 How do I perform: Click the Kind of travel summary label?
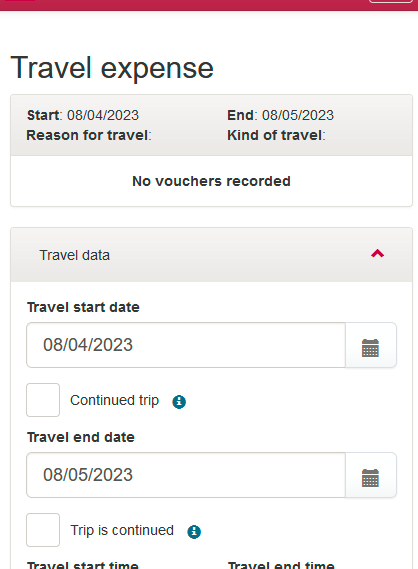click(276, 135)
